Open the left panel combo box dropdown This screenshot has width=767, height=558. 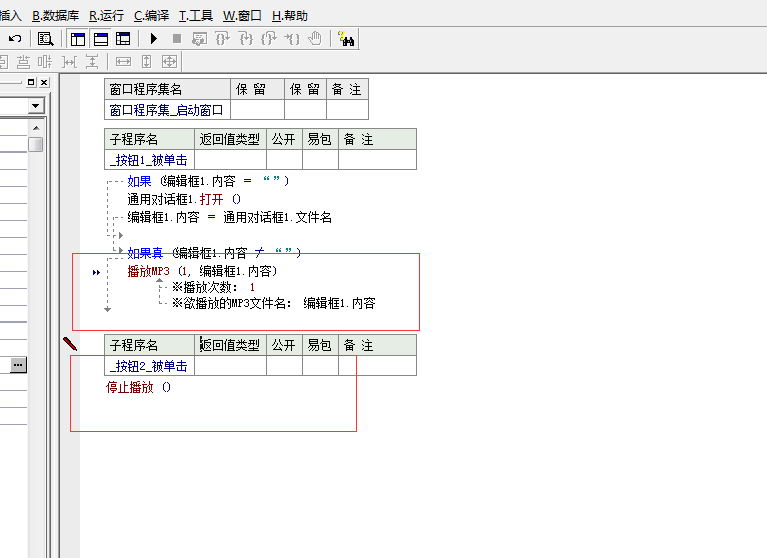[x=35, y=106]
